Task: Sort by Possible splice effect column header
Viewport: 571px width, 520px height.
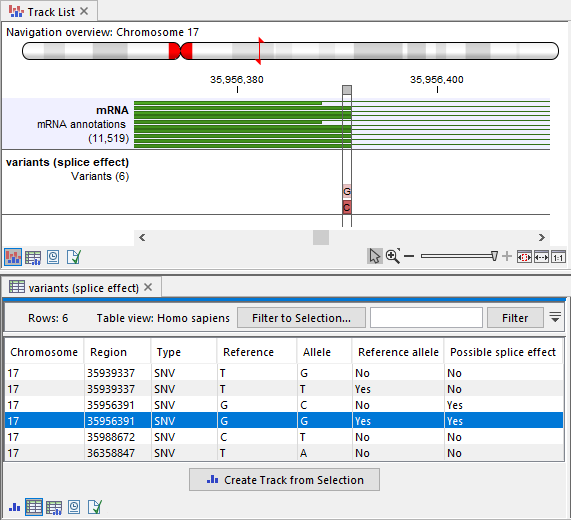Action: [503, 352]
